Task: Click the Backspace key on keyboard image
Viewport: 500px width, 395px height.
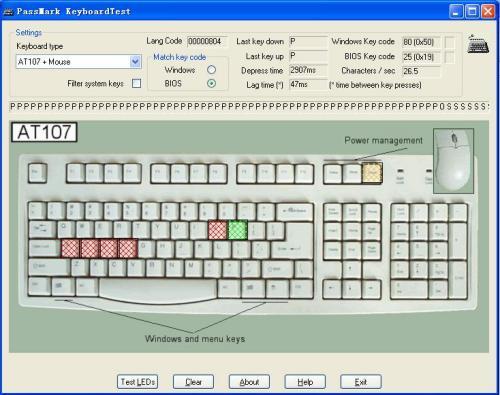Action: click(295, 211)
